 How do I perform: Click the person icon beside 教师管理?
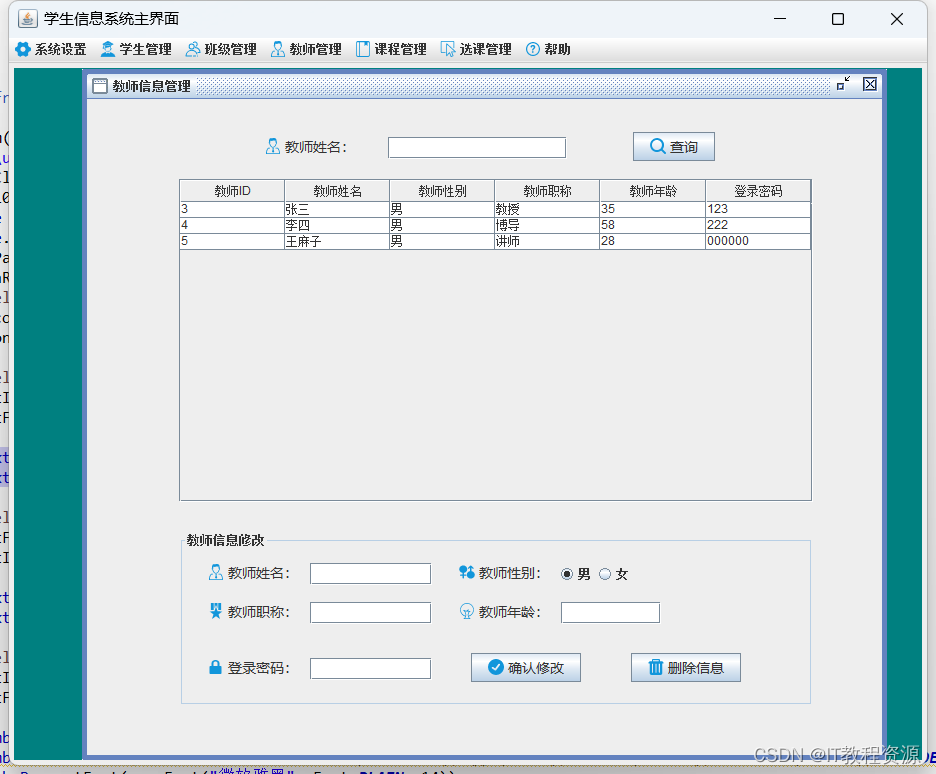point(278,50)
